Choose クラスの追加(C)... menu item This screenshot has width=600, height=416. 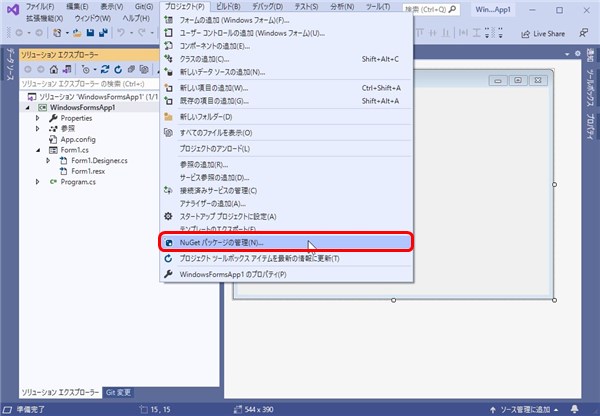[x=286, y=59]
